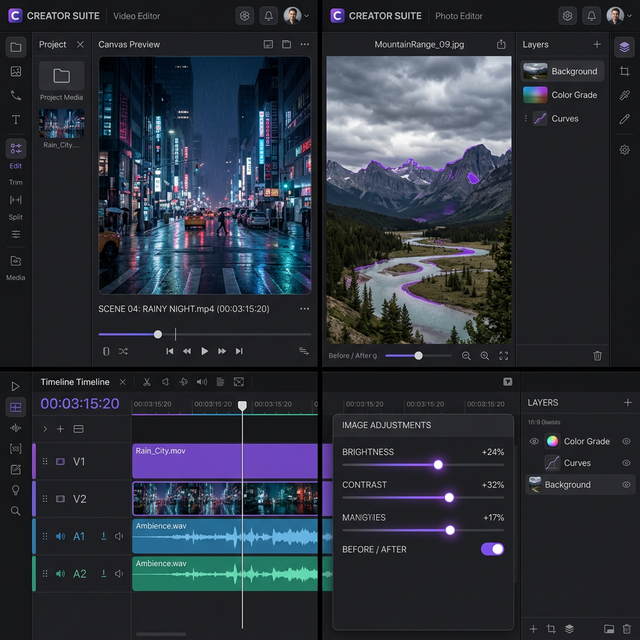This screenshot has width=640, height=640.
Task: Adjust the Brightness slider handle
Action: [438, 464]
